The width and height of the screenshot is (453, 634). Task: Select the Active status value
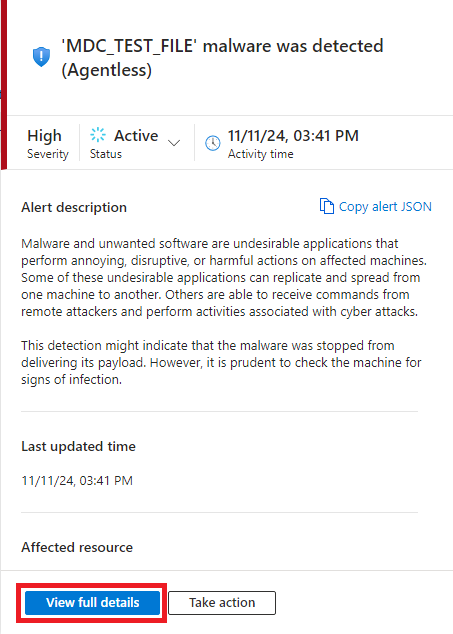coord(136,135)
